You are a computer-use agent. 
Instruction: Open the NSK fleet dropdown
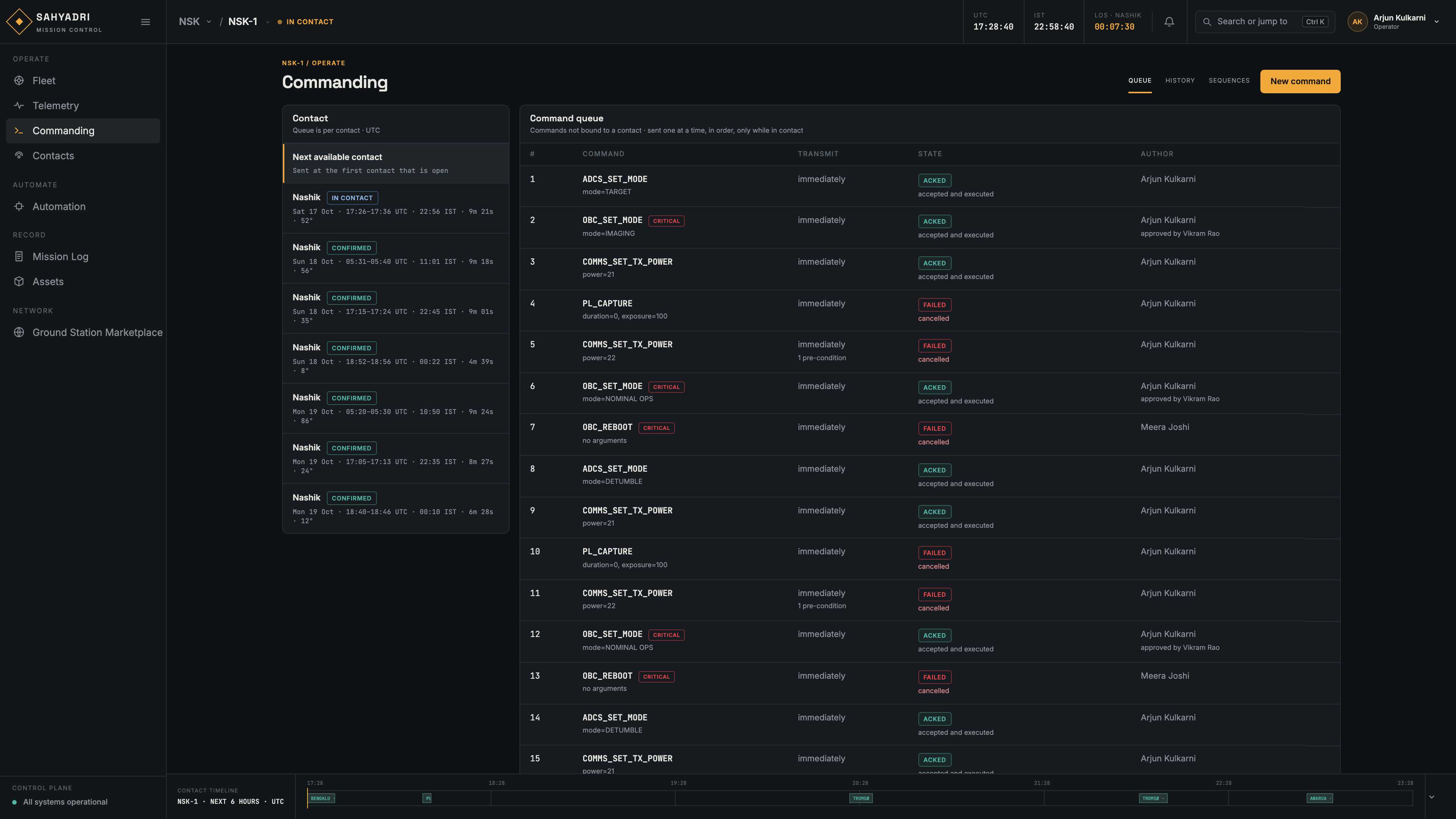click(x=195, y=22)
